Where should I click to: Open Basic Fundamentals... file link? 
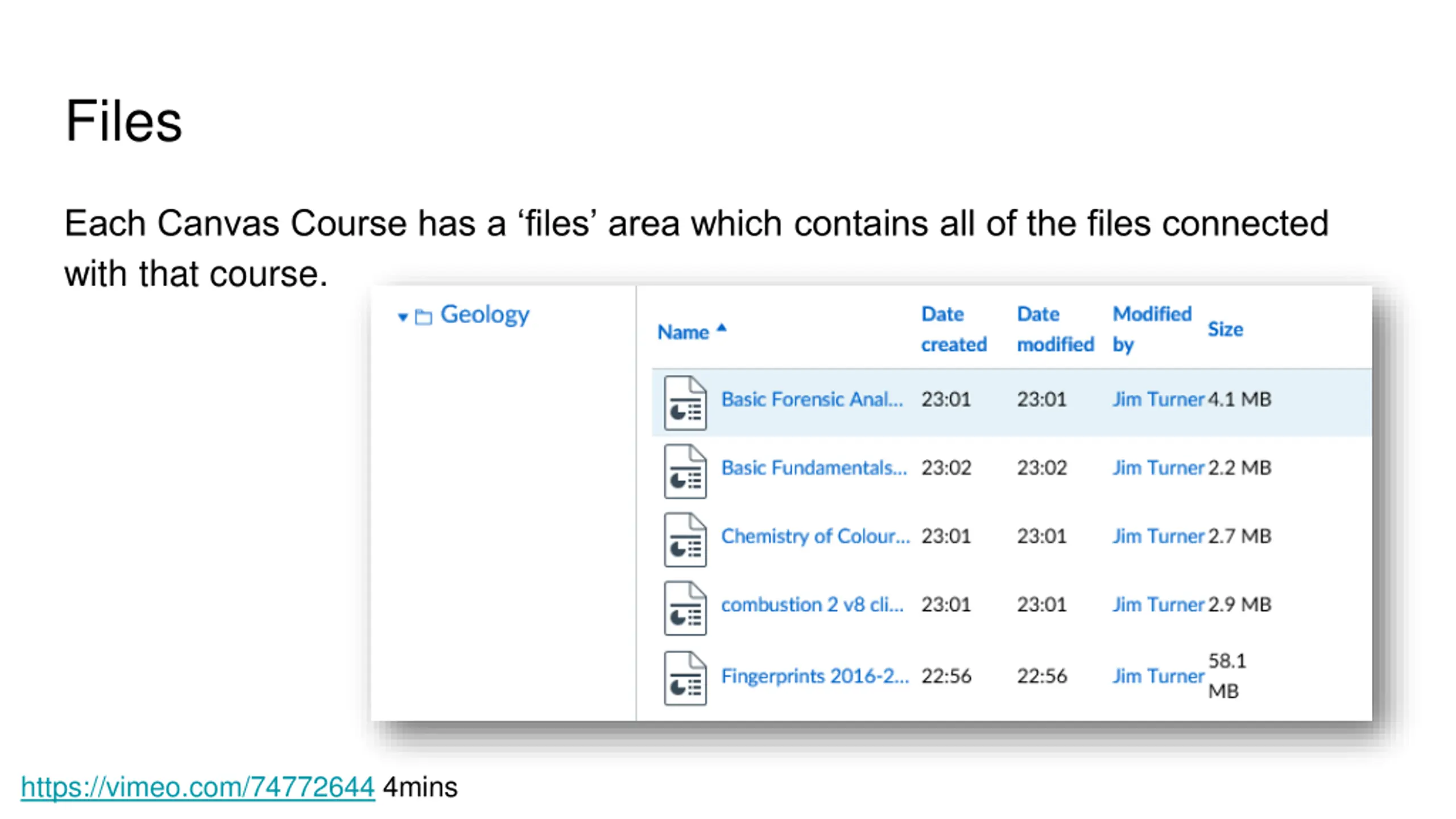814,468
